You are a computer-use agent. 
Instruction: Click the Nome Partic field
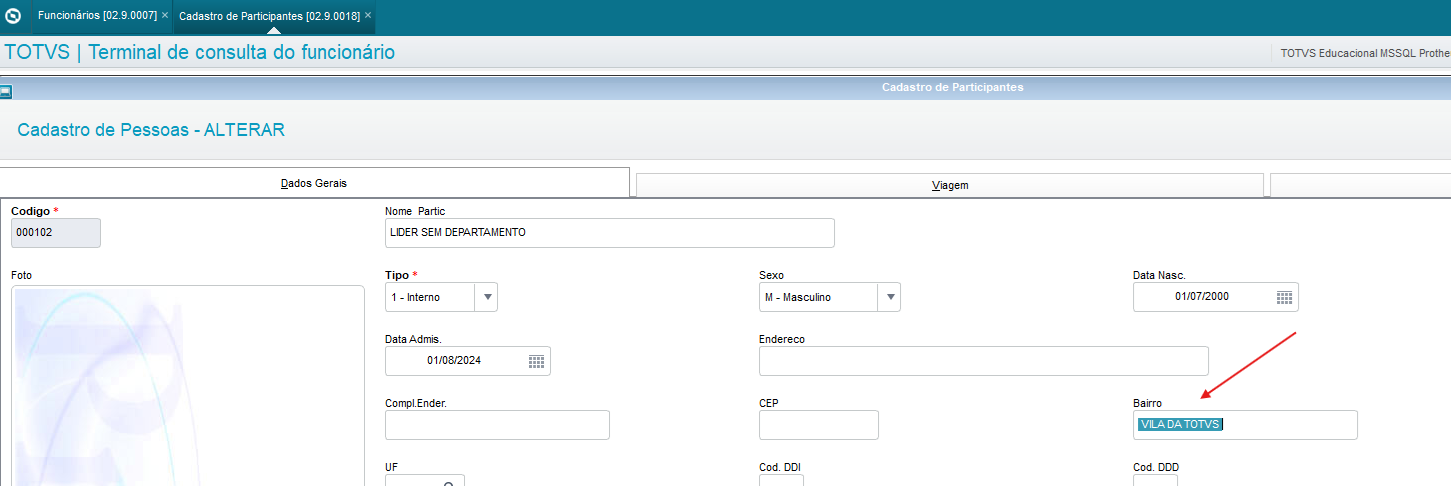tap(610, 233)
